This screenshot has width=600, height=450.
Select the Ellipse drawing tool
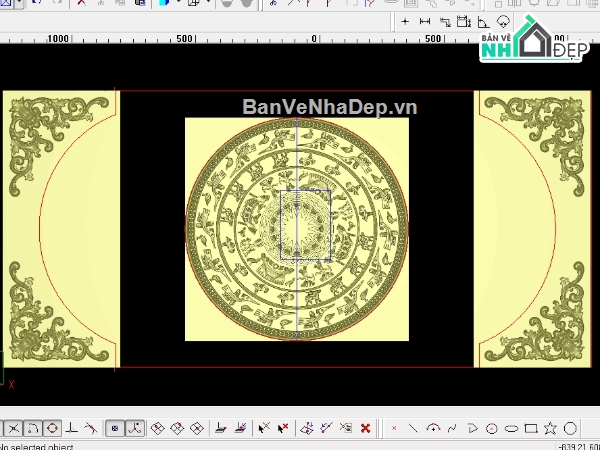[x=511, y=428]
